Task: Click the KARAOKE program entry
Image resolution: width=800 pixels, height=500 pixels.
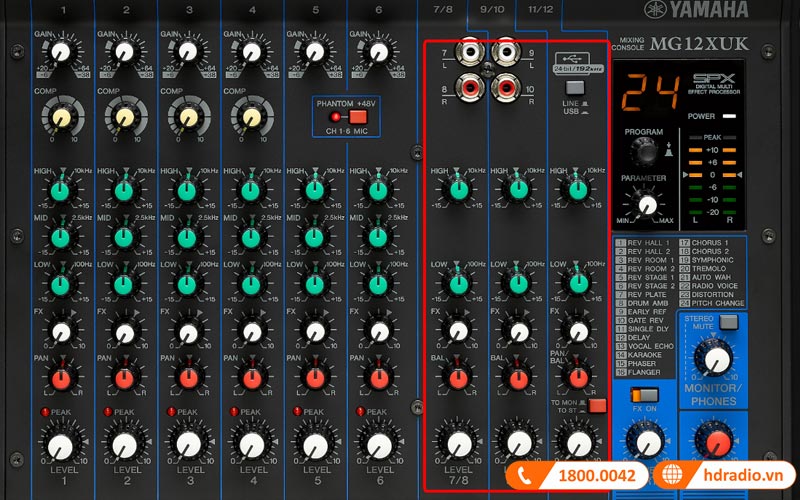Action: 639,355
